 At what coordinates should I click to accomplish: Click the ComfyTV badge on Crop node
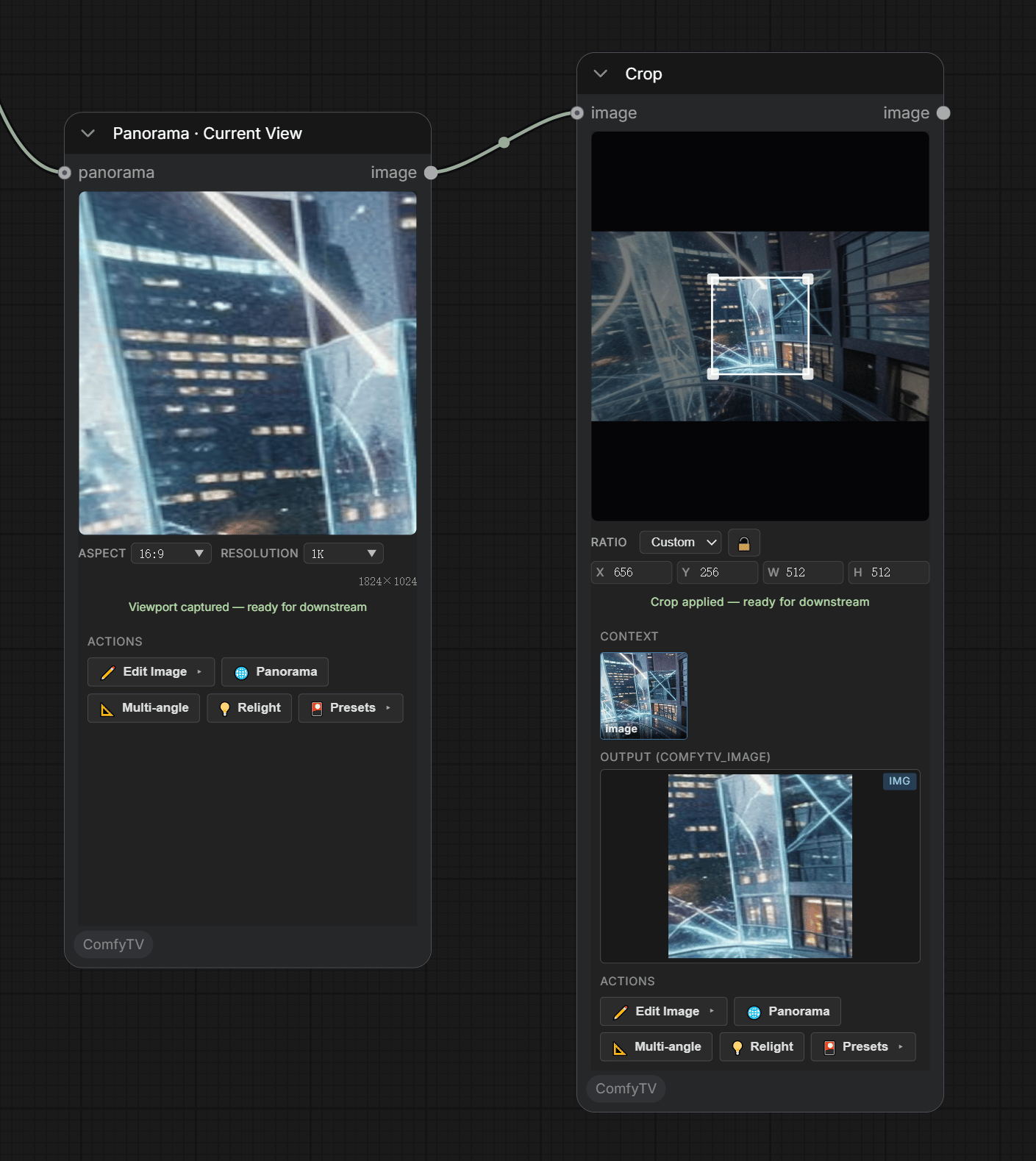click(x=626, y=1088)
